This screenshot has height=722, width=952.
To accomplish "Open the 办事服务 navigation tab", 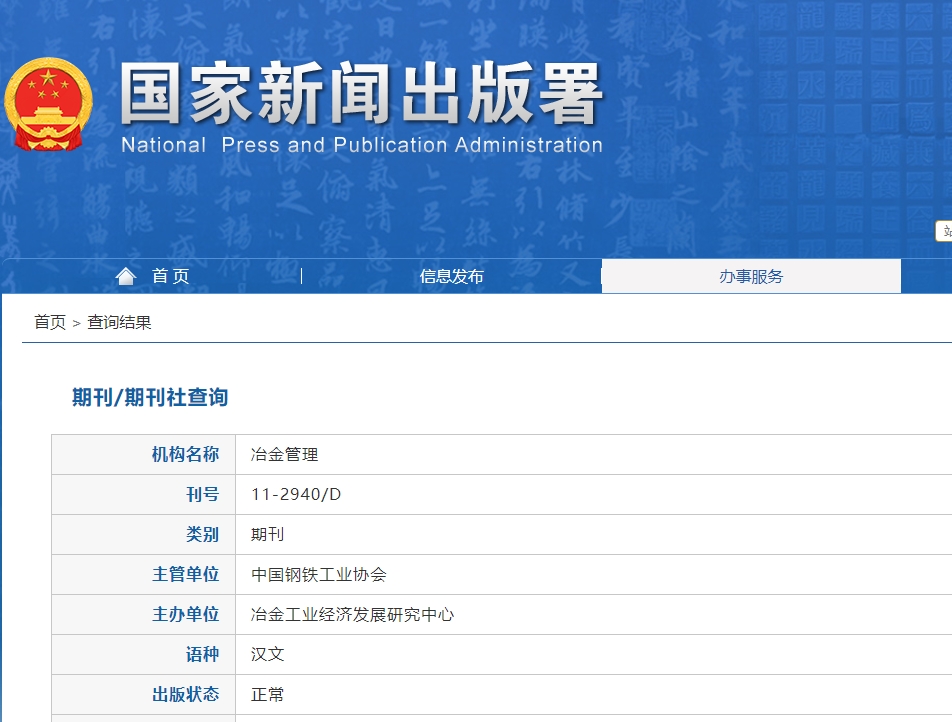I will coord(751,276).
